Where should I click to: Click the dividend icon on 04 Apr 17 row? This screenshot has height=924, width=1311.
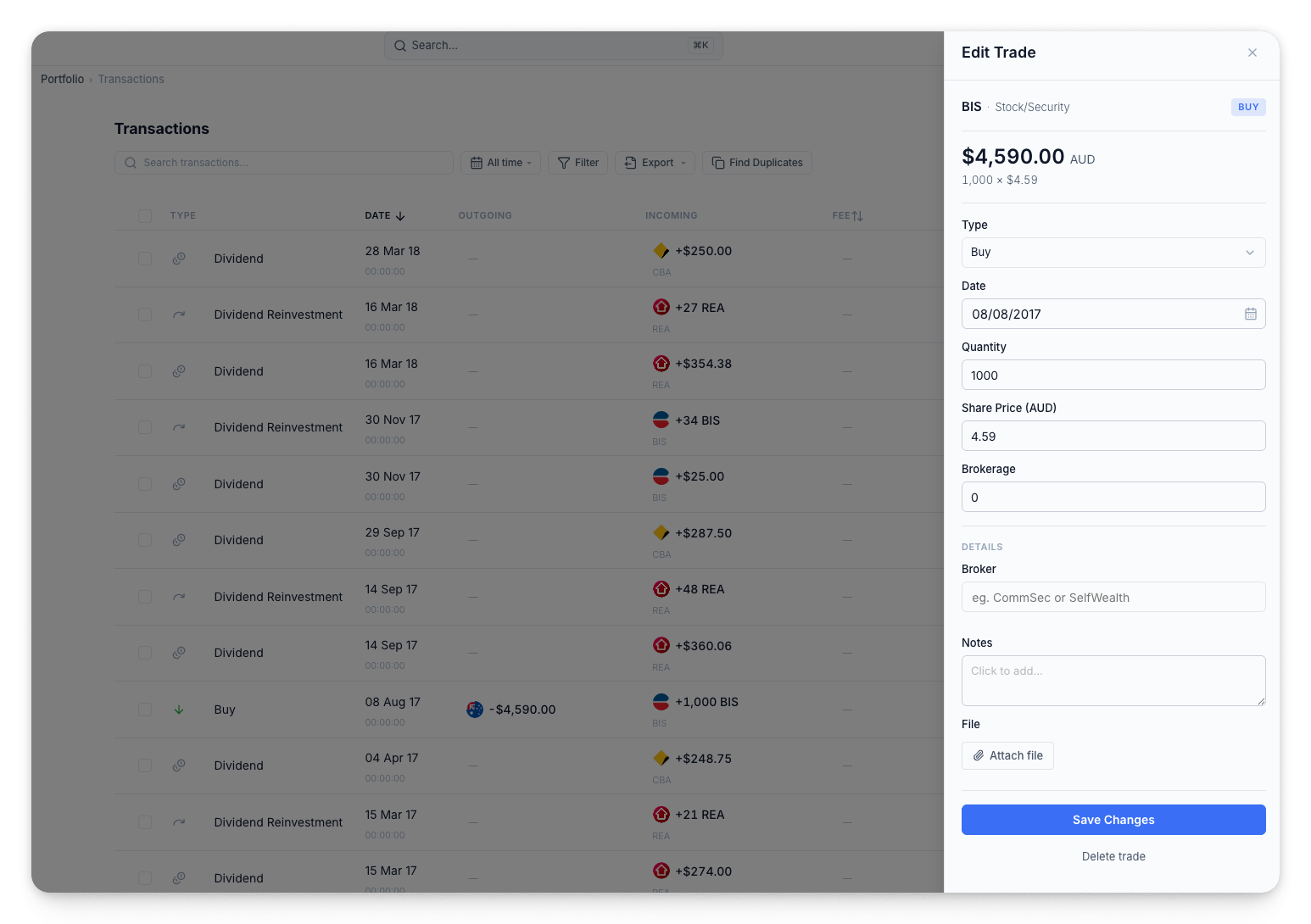(x=179, y=765)
